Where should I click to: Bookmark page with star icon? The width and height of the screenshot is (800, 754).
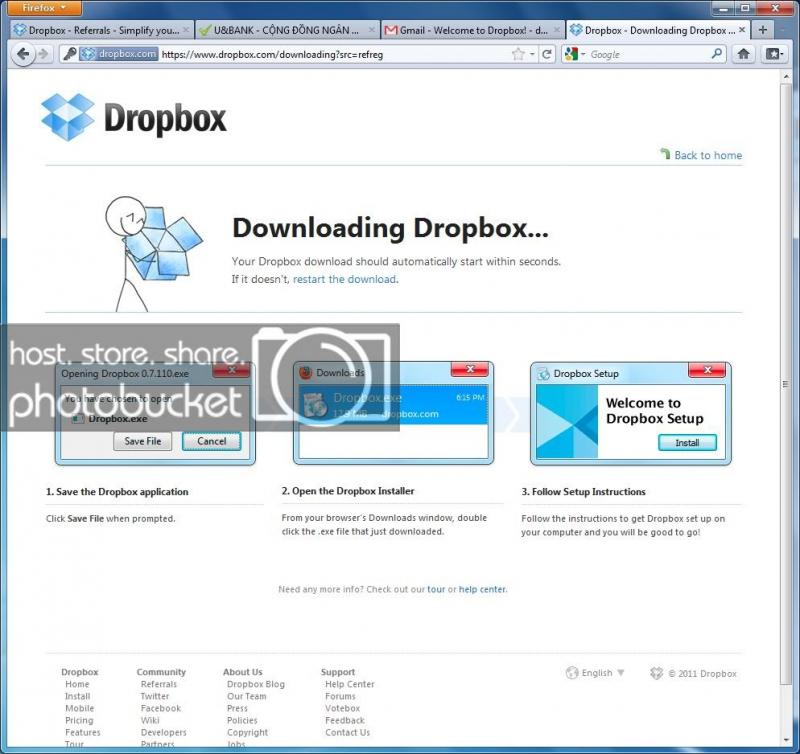[x=518, y=54]
